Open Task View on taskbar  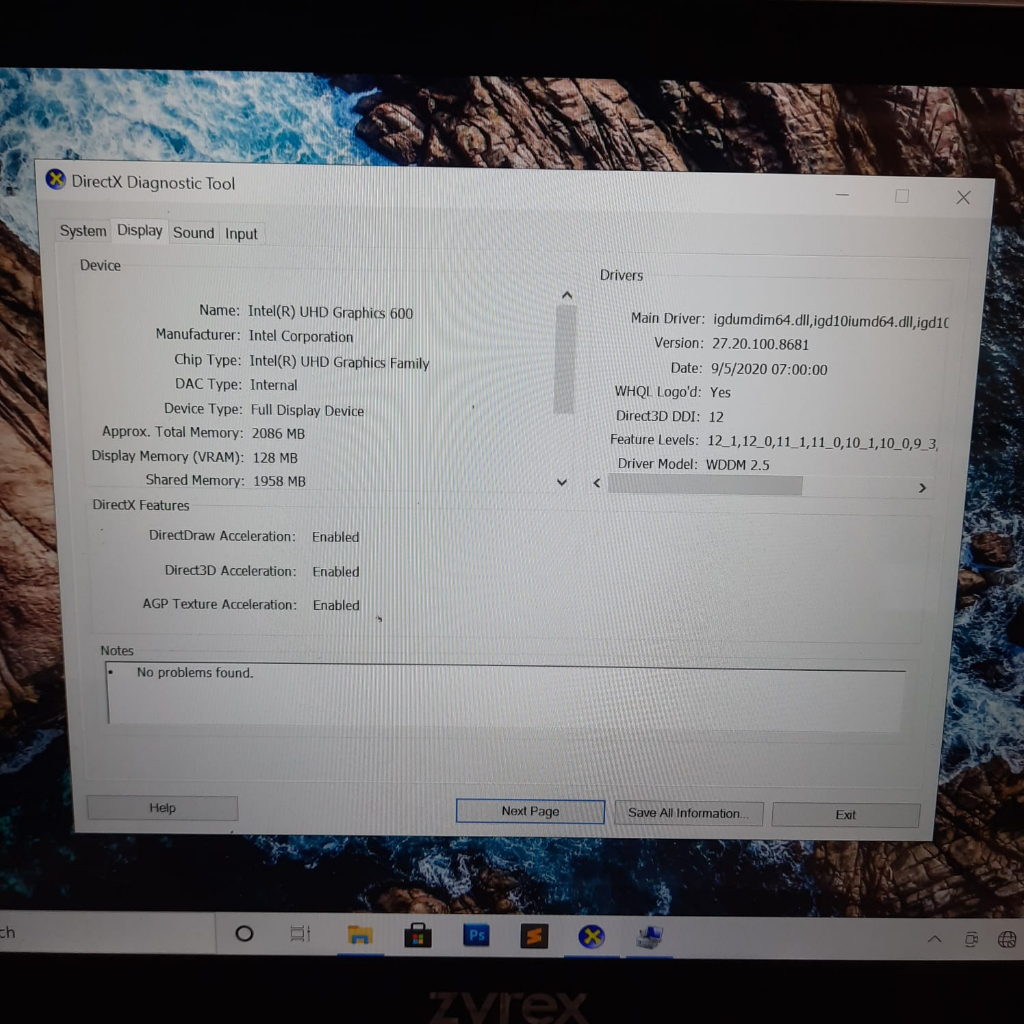pos(300,935)
